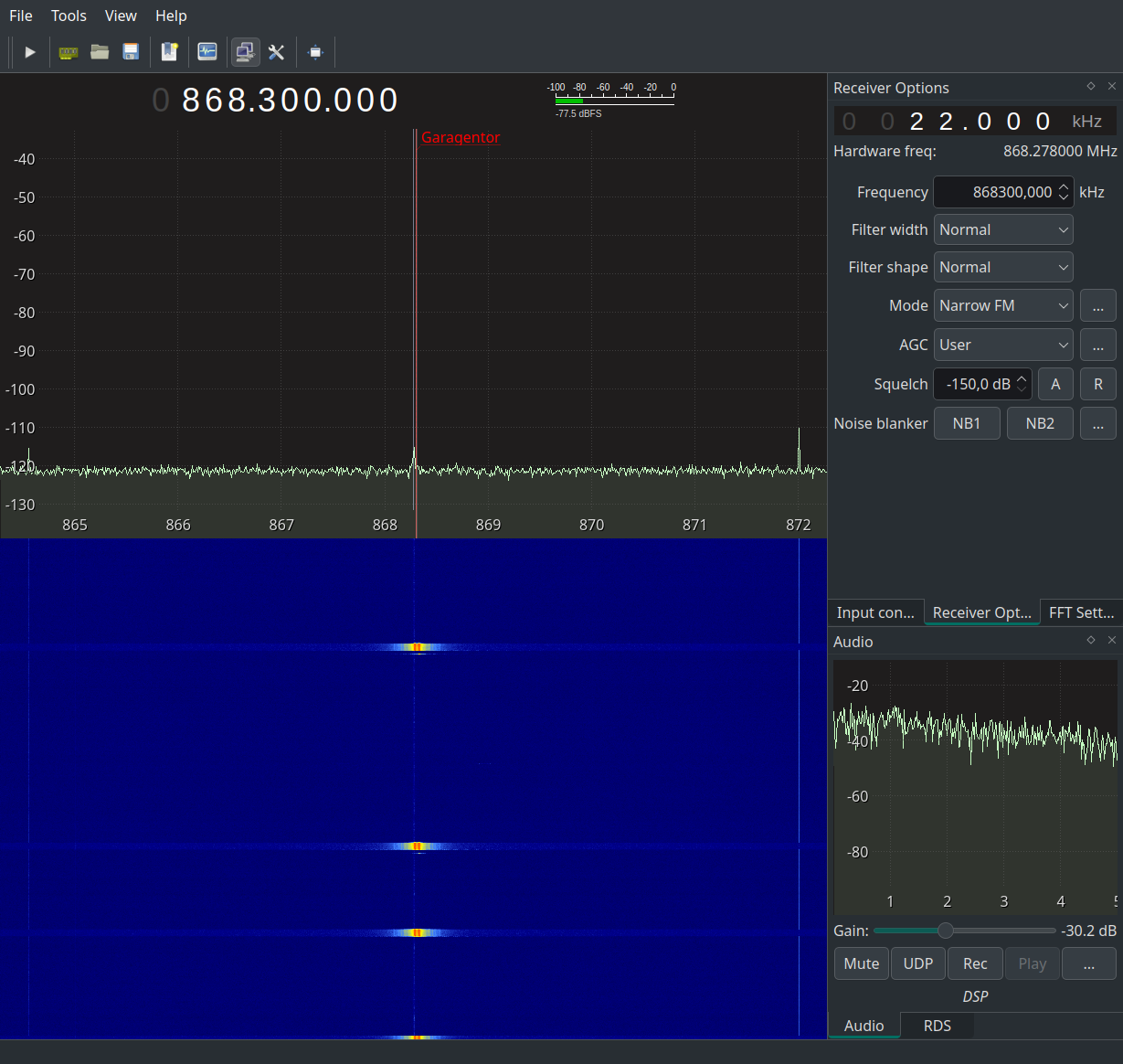Start DSP with the play icon

point(30,52)
